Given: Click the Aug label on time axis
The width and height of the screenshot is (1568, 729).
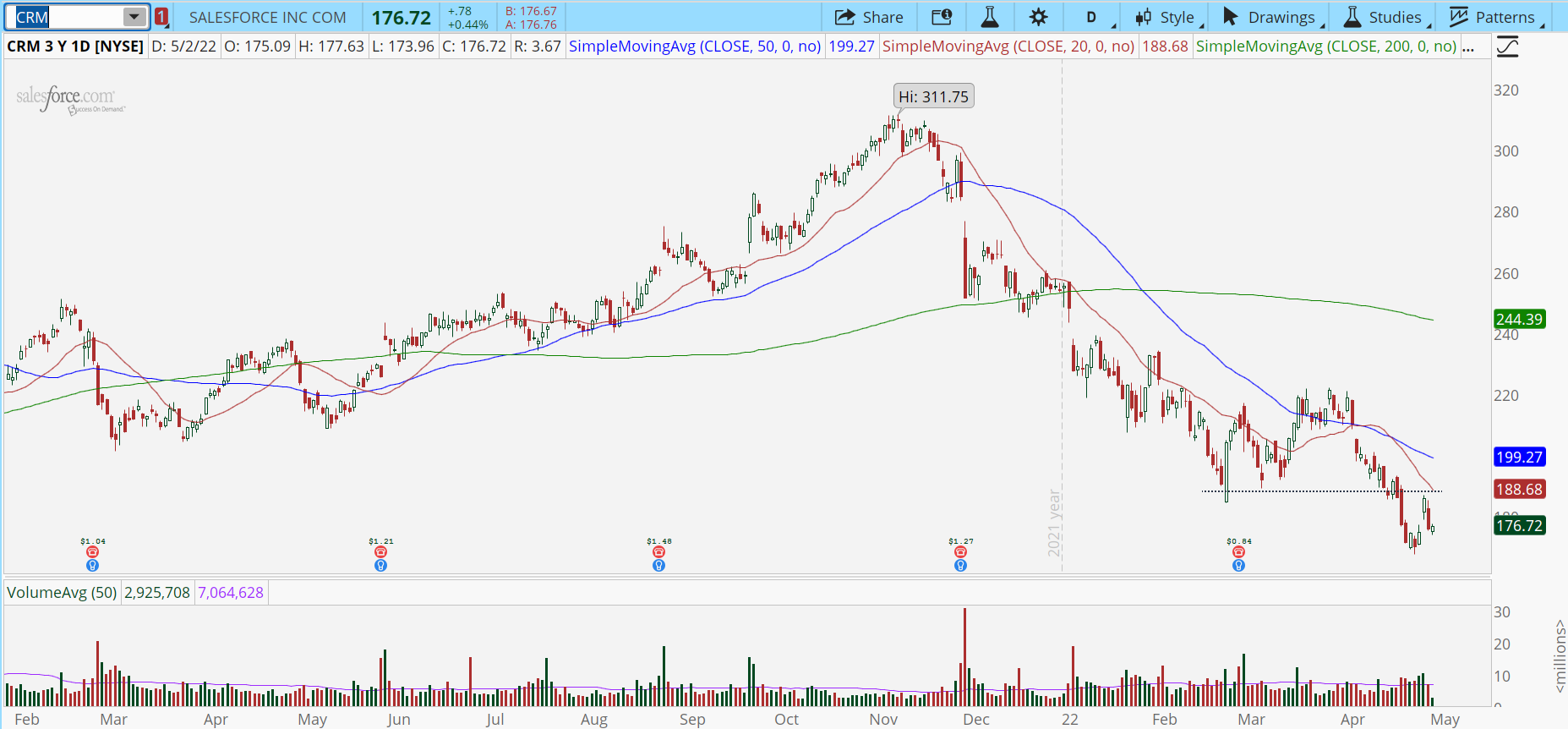Looking at the screenshot, I should 594,719.
